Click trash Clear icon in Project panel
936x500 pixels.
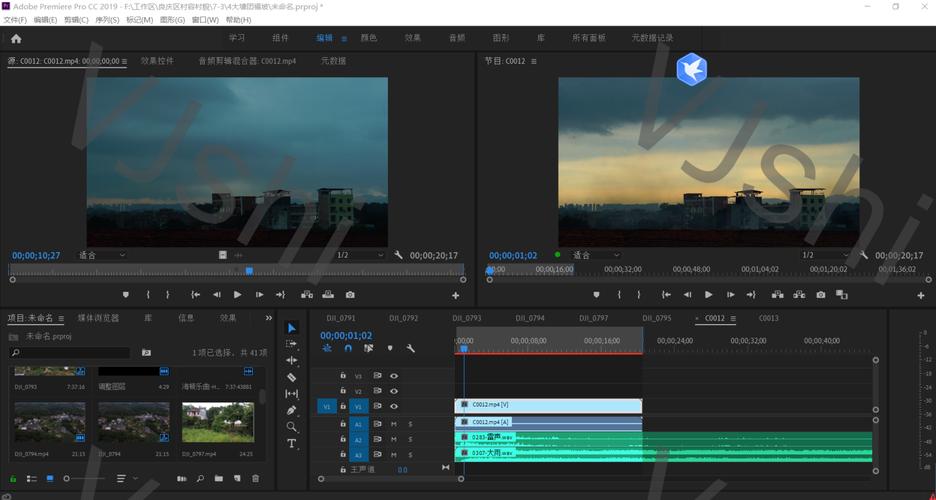255,479
